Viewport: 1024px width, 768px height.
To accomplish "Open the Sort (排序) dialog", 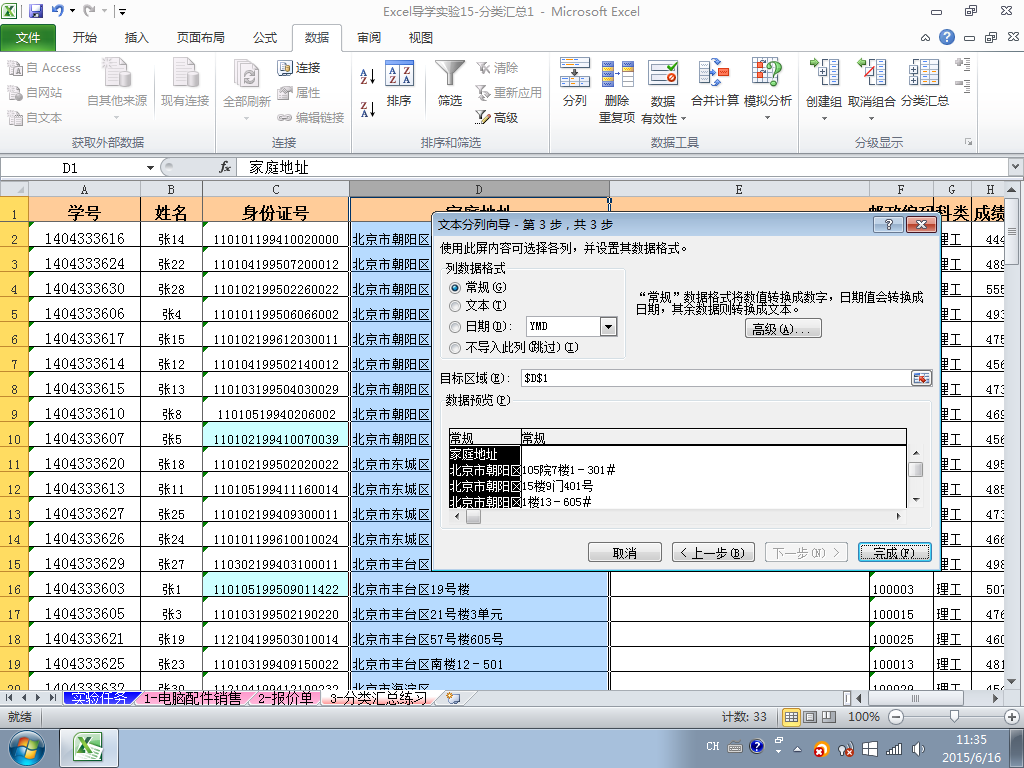I will (x=399, y=82).
